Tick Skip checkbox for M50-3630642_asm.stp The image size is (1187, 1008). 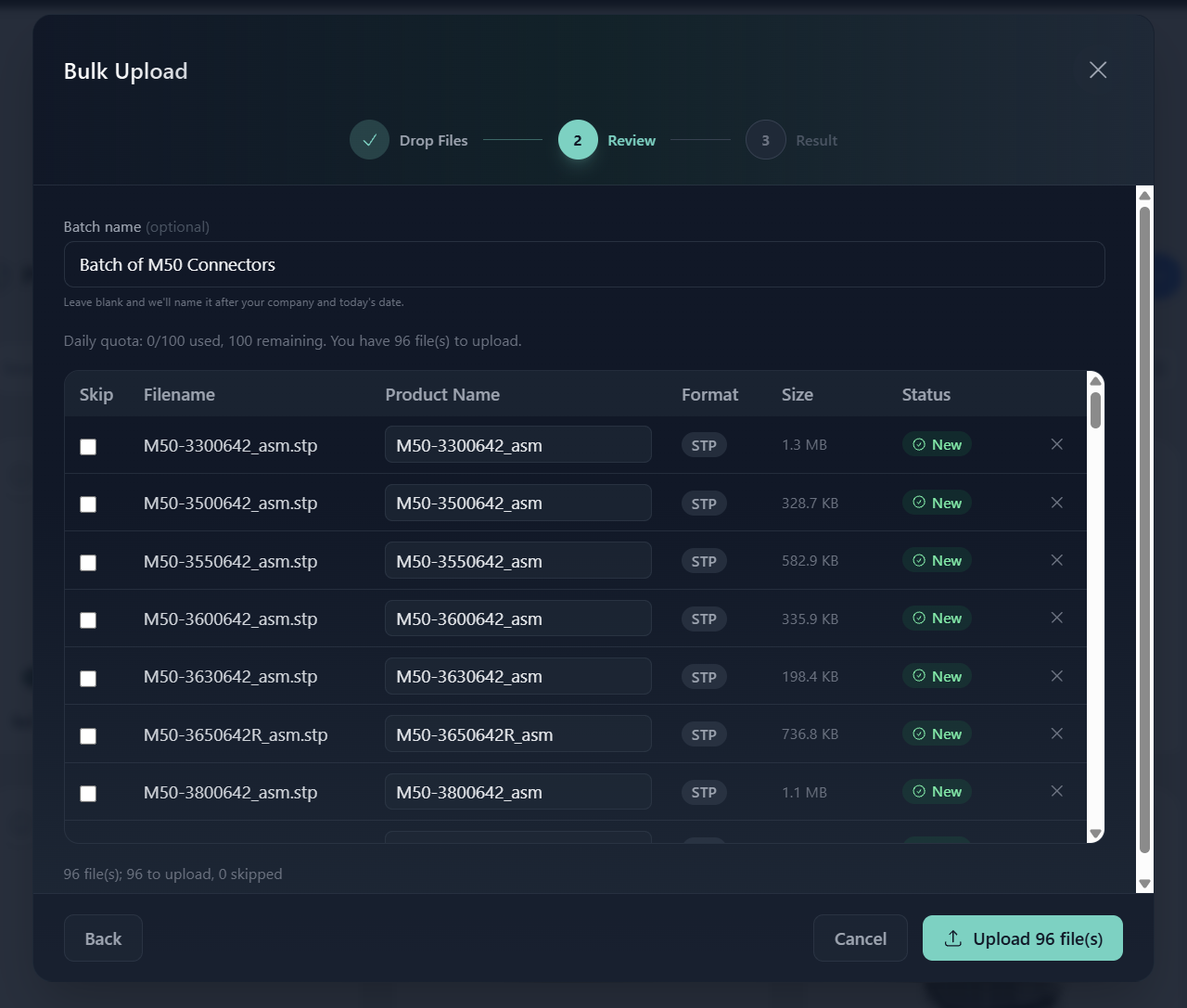pos(88,679)
